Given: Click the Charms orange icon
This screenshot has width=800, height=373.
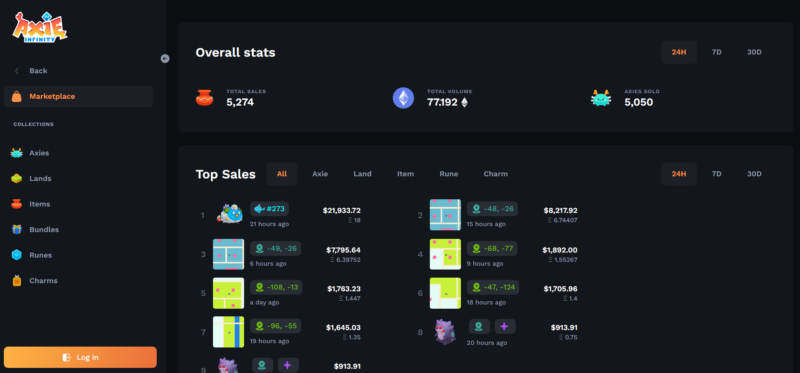Looking at the screenshot, I should 17,281.
